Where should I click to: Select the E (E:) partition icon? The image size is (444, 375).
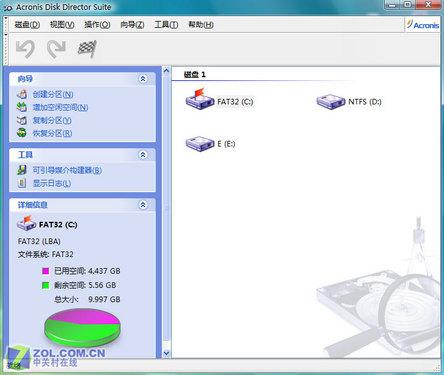pos(199,144)
